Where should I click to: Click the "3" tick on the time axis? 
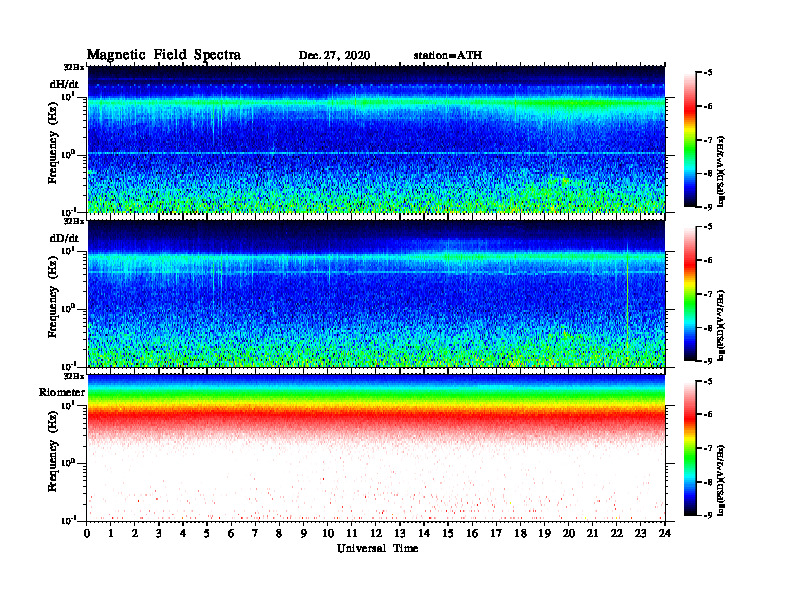159,534
